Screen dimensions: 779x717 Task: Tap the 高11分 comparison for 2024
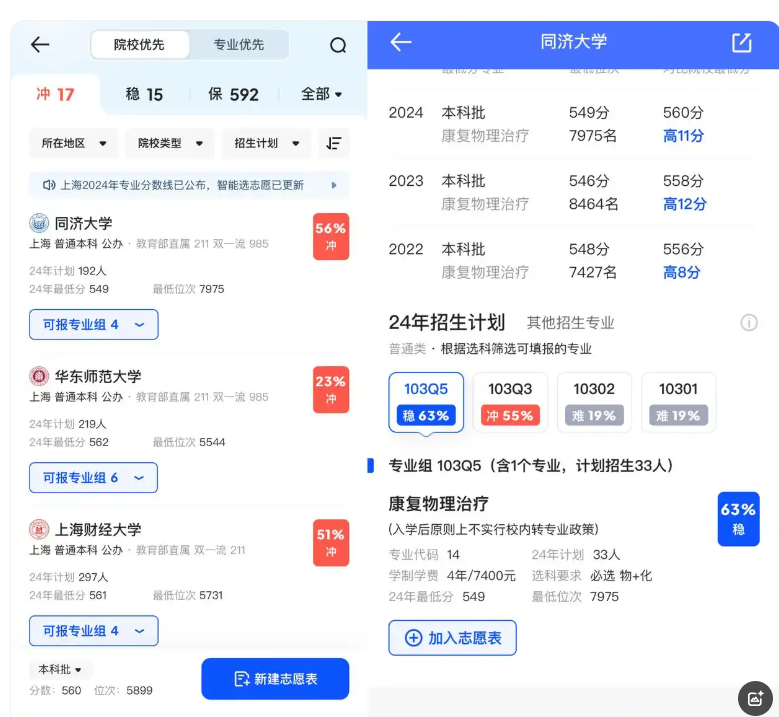pos(683,136)
